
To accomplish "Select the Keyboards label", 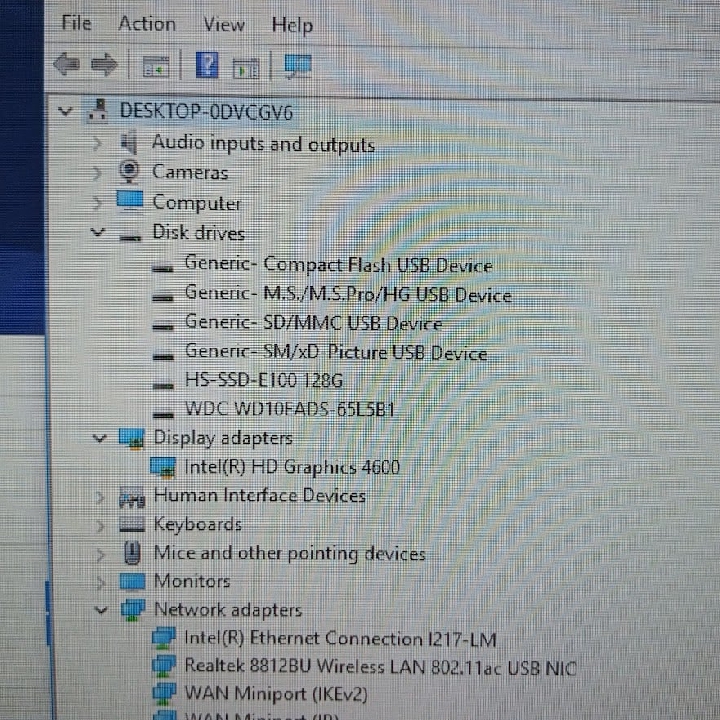I will tap(198, 524).
